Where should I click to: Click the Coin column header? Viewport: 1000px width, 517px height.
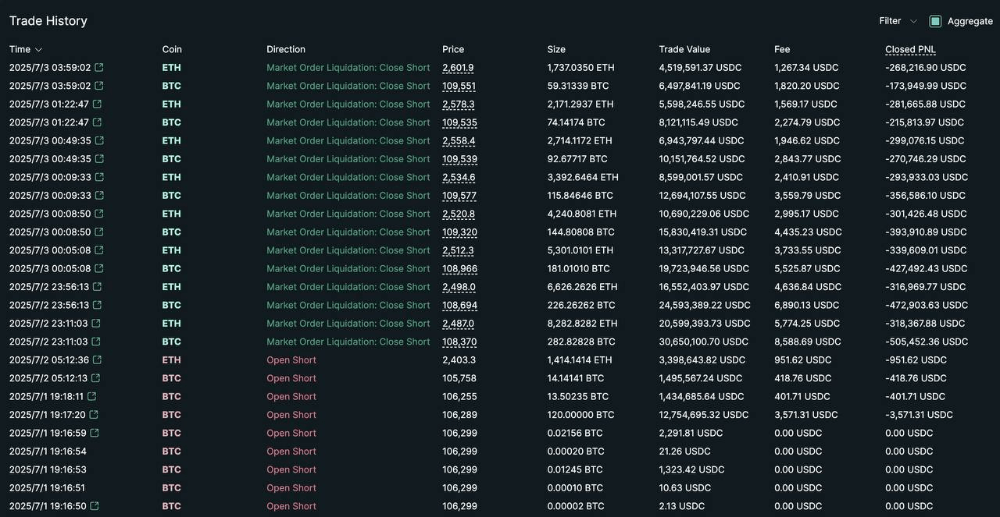(x=172, y=49)
